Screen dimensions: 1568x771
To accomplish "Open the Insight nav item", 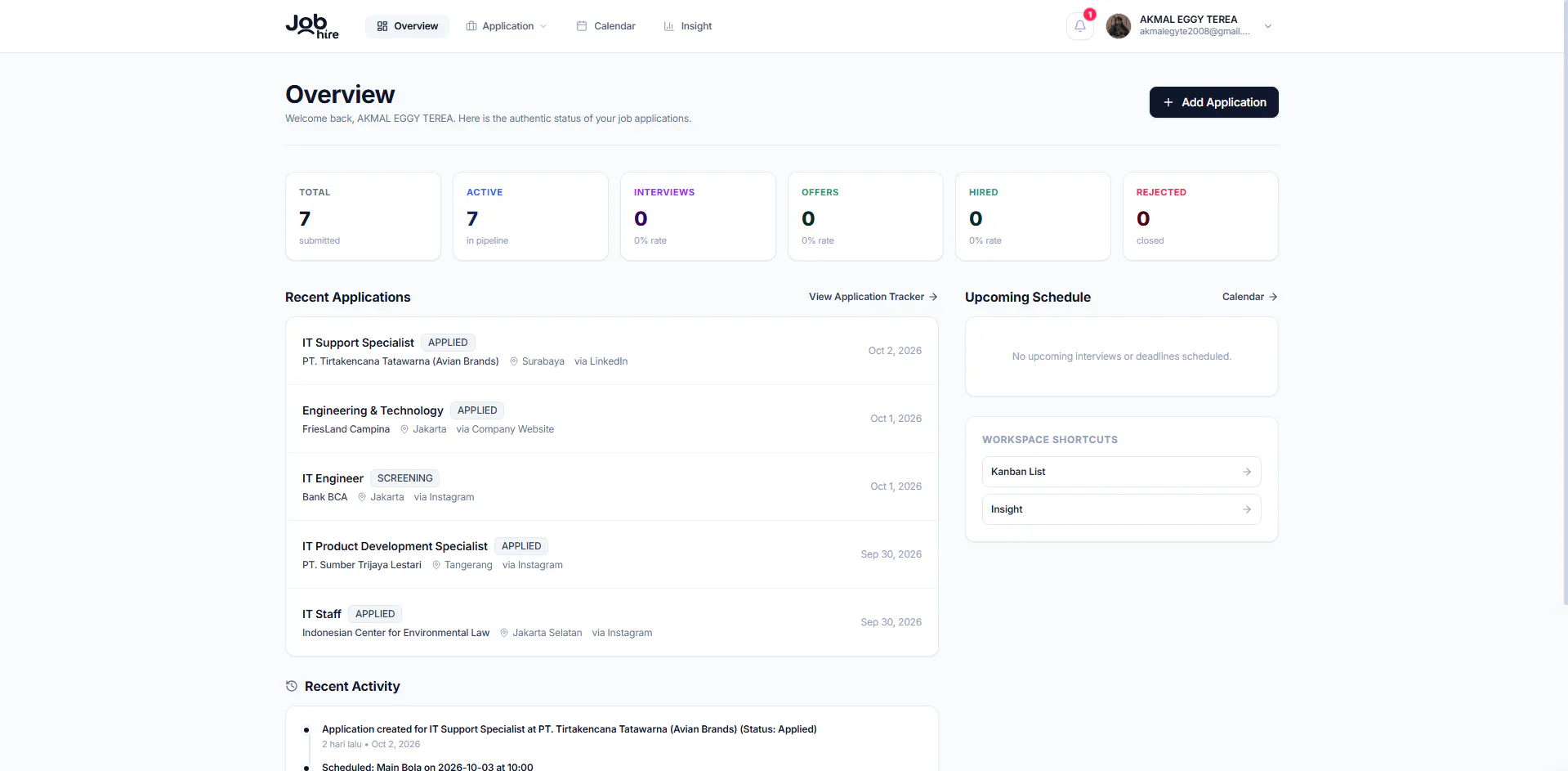I will [688, 26].
